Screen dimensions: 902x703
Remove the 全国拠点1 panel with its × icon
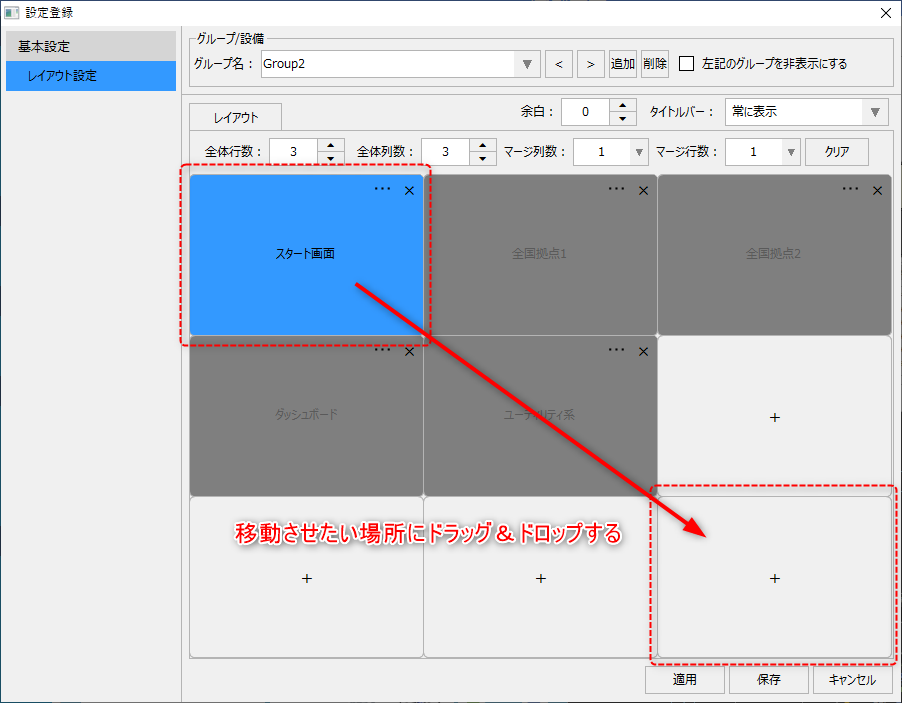click(x=642, y=189)
